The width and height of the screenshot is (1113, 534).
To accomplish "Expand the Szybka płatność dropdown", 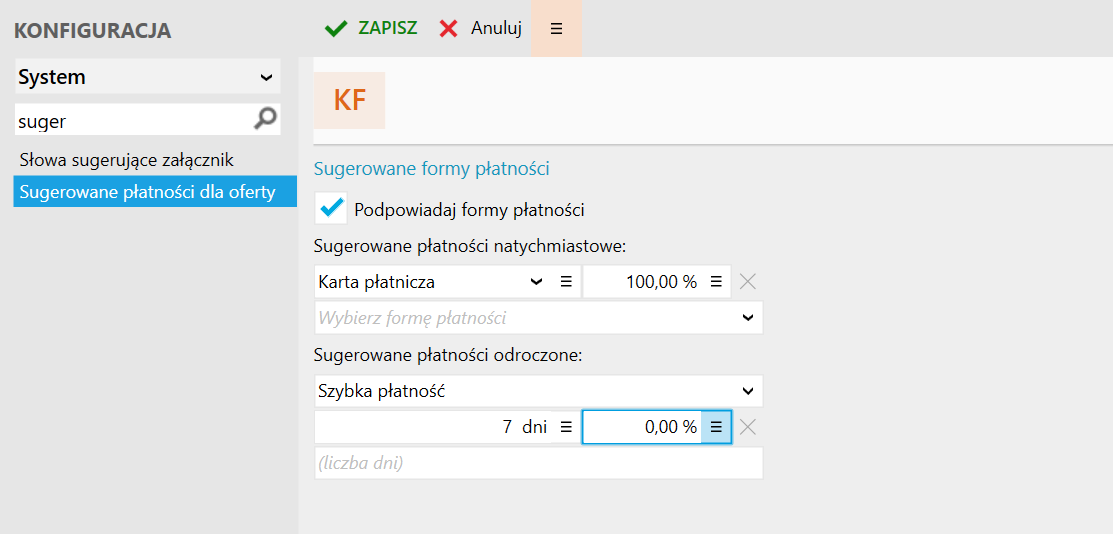I will [747, 391].
